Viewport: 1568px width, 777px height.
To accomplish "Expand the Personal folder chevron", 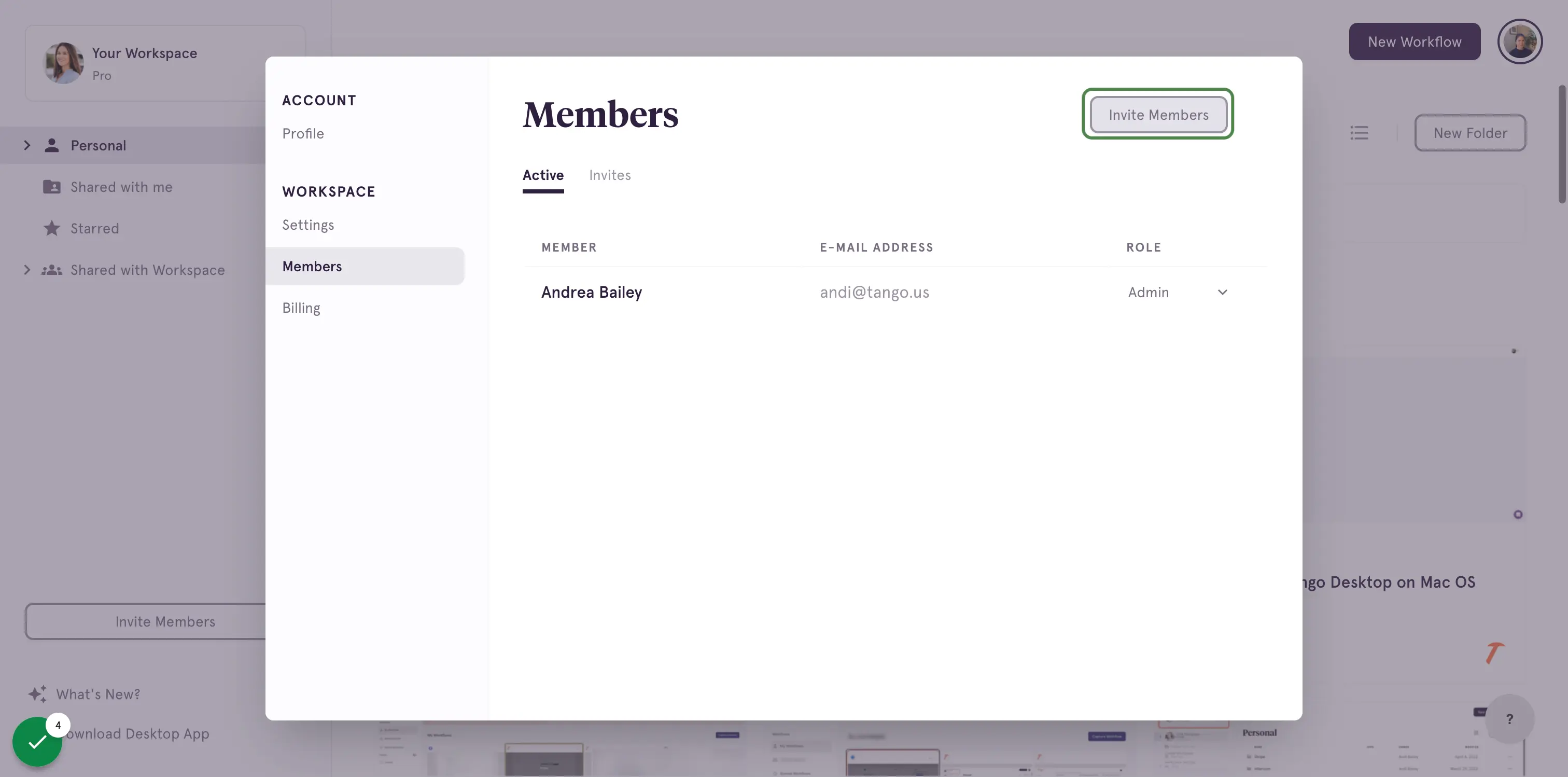I will [x=27, y=145].
